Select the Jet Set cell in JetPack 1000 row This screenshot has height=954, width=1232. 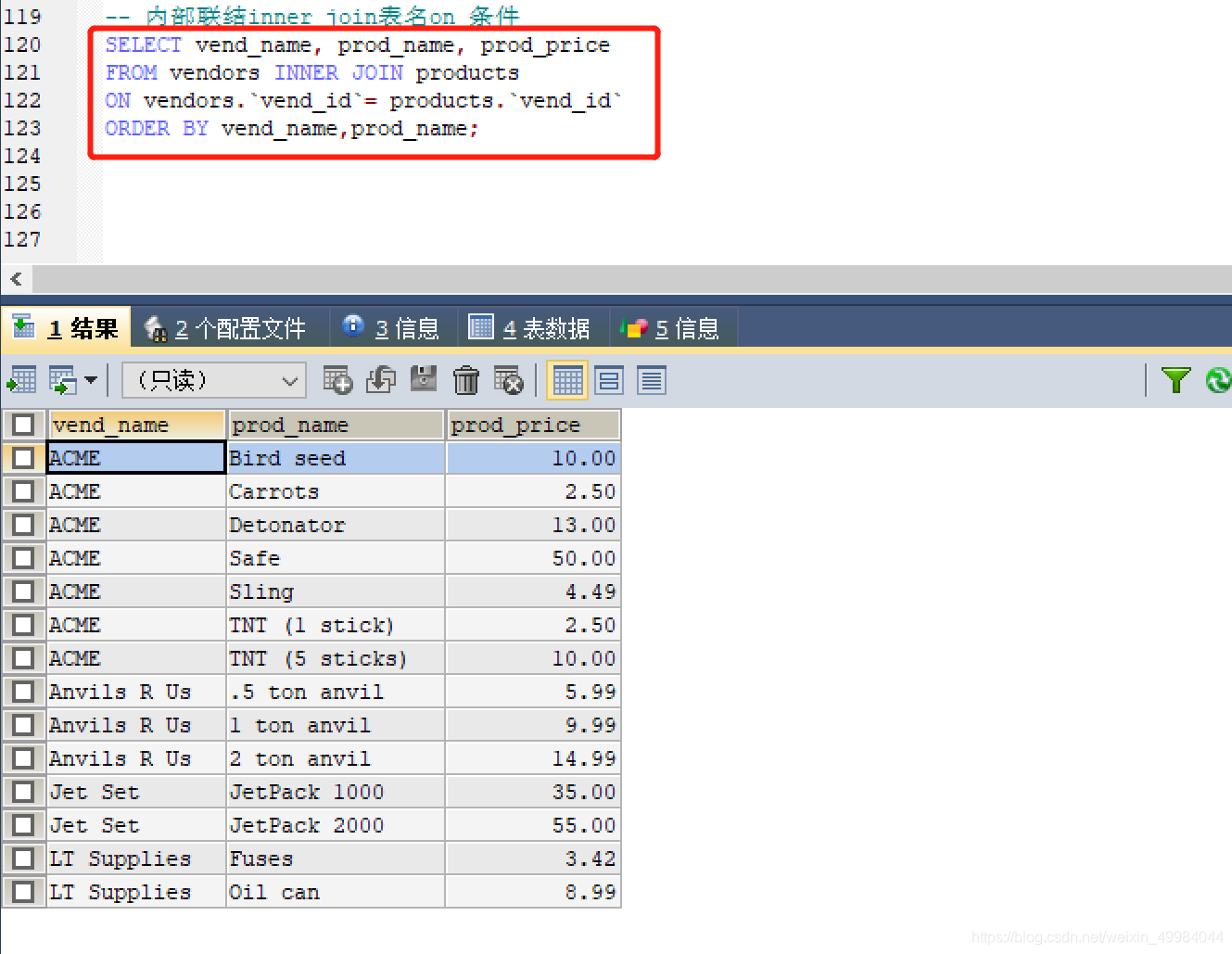pyautogui.click(x=136, y=792)
